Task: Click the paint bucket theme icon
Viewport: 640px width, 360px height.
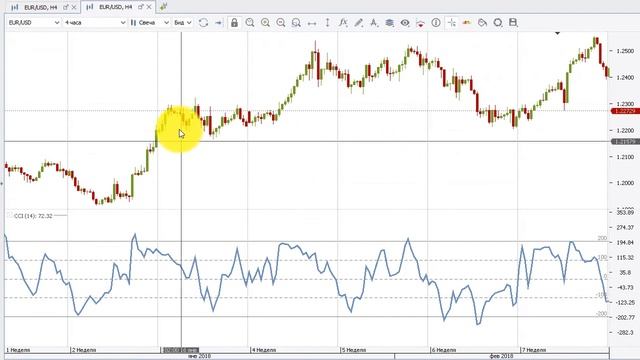Action: click(482, 23)
